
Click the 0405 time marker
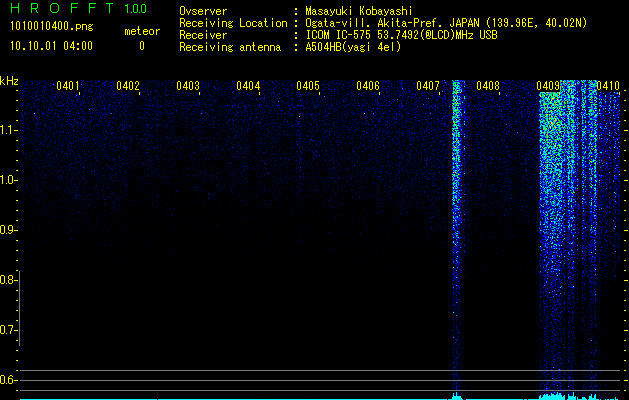point(308,86)
